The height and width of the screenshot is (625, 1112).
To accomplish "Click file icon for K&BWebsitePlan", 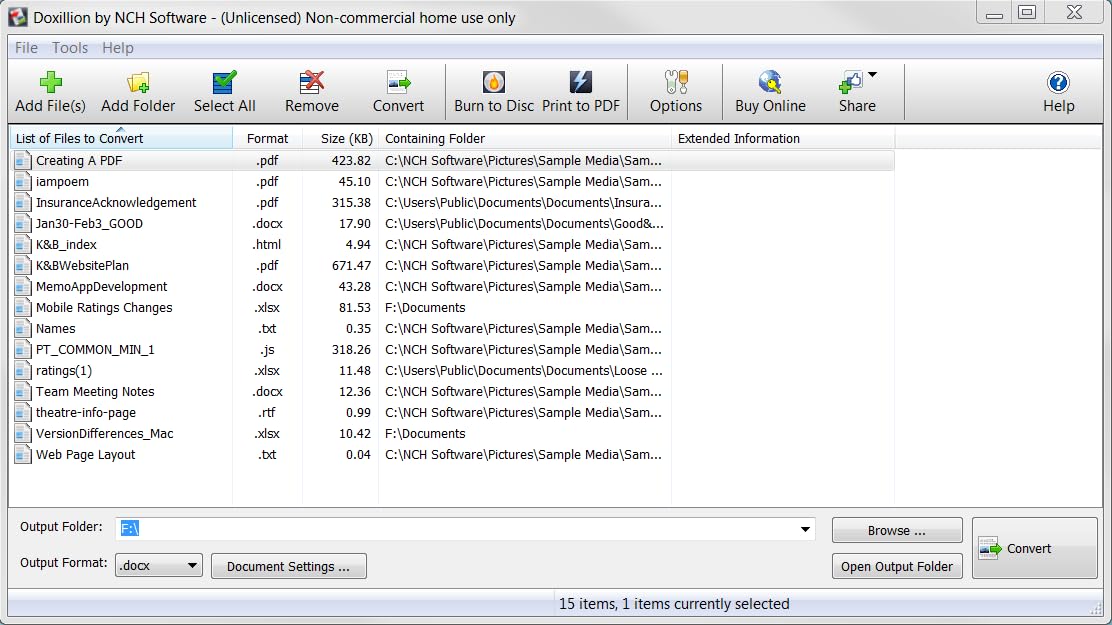I will [x=23, y=265].
